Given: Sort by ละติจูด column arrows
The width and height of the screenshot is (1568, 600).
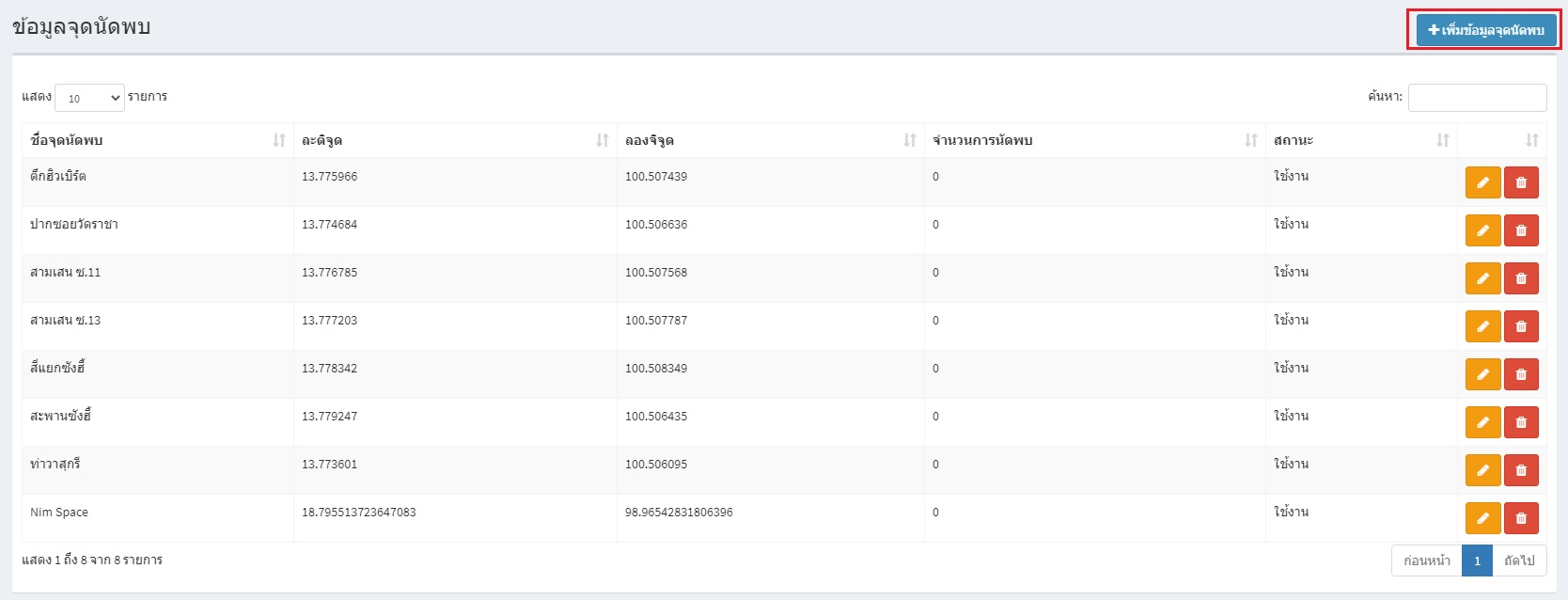Looking at the screenshot, I should coord(603,140).
